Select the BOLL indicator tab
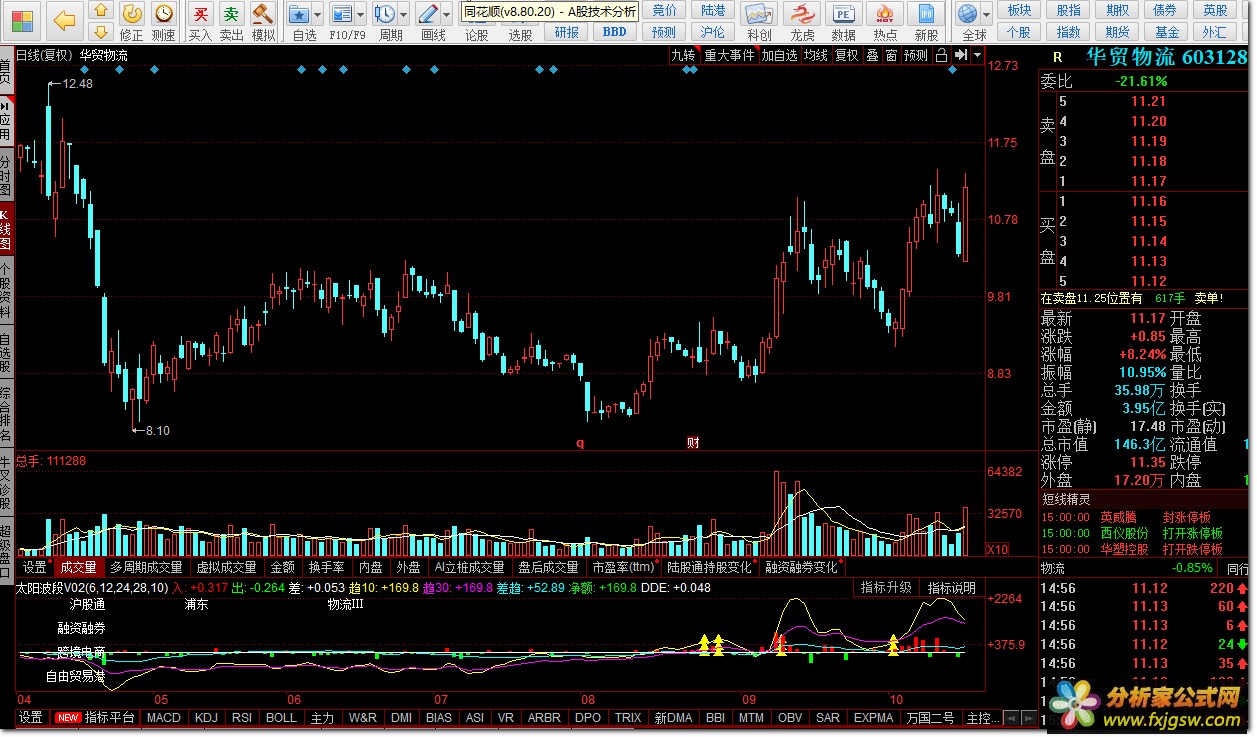The width and height of the screenshot is (1257, 737). [281, 718]
